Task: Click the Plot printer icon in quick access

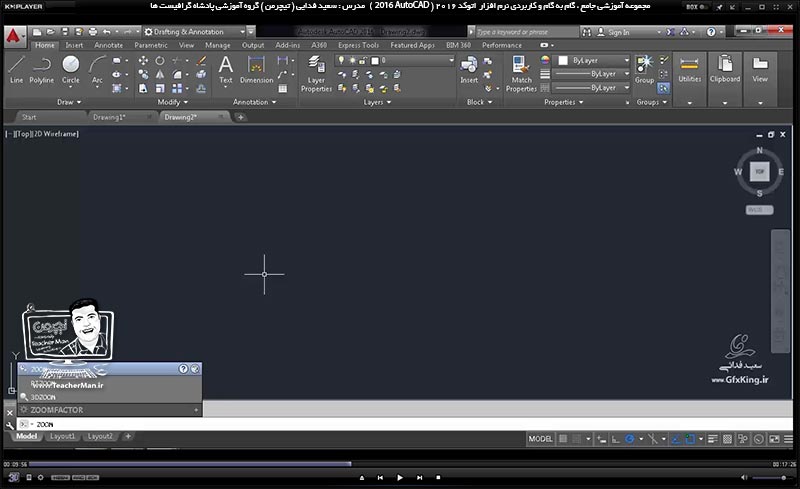Action: point(92,32)
